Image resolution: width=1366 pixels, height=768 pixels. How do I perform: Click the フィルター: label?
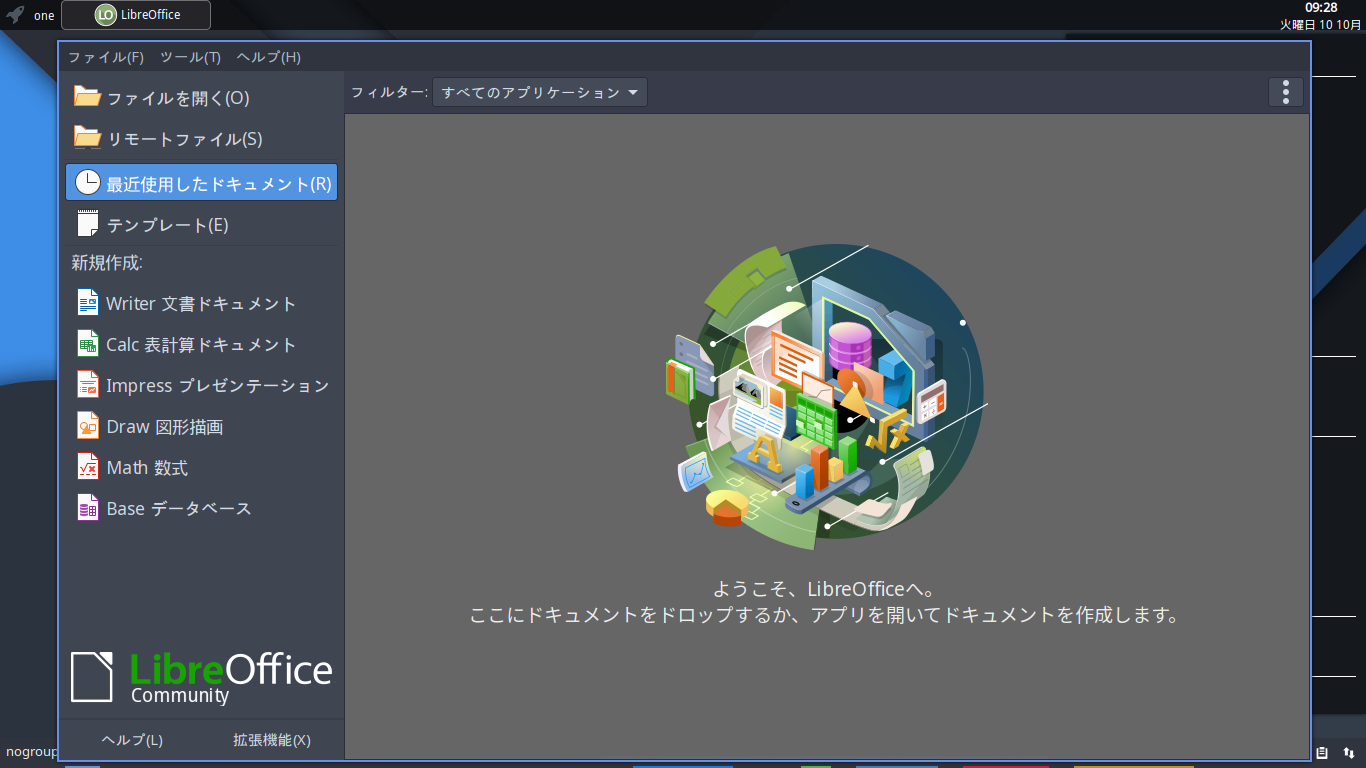tap(389, 92)
